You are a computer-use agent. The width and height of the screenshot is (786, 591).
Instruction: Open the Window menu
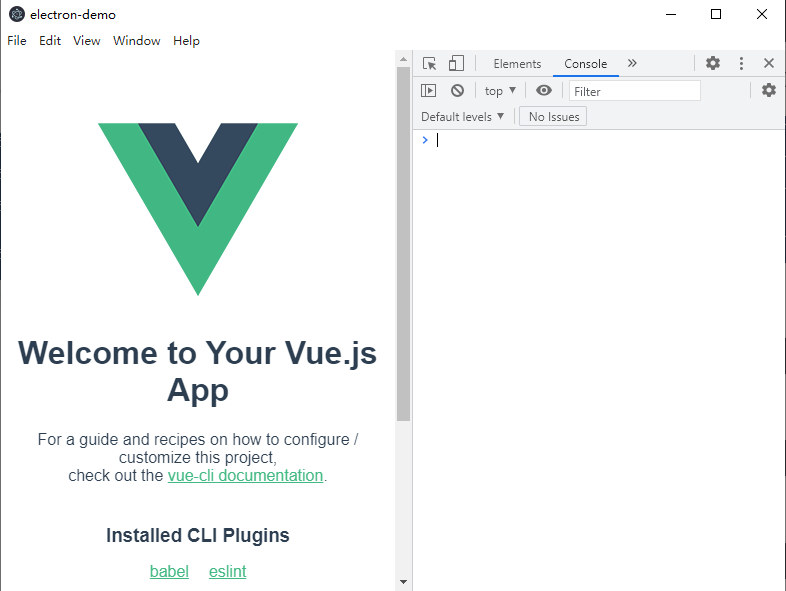[136, 41]
